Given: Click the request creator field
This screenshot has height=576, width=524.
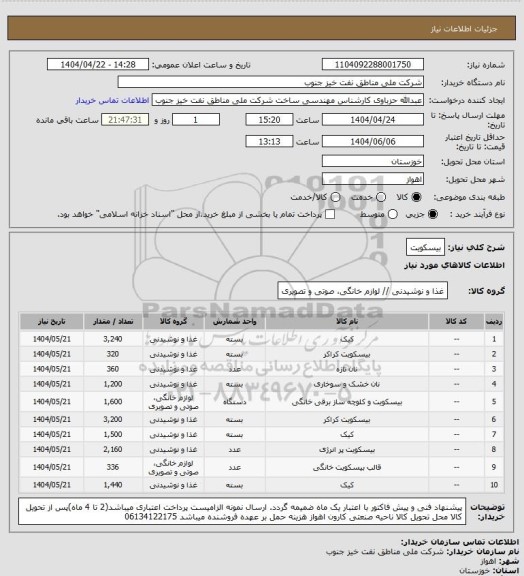Looking at the screenshot, I should click(288, 100).
